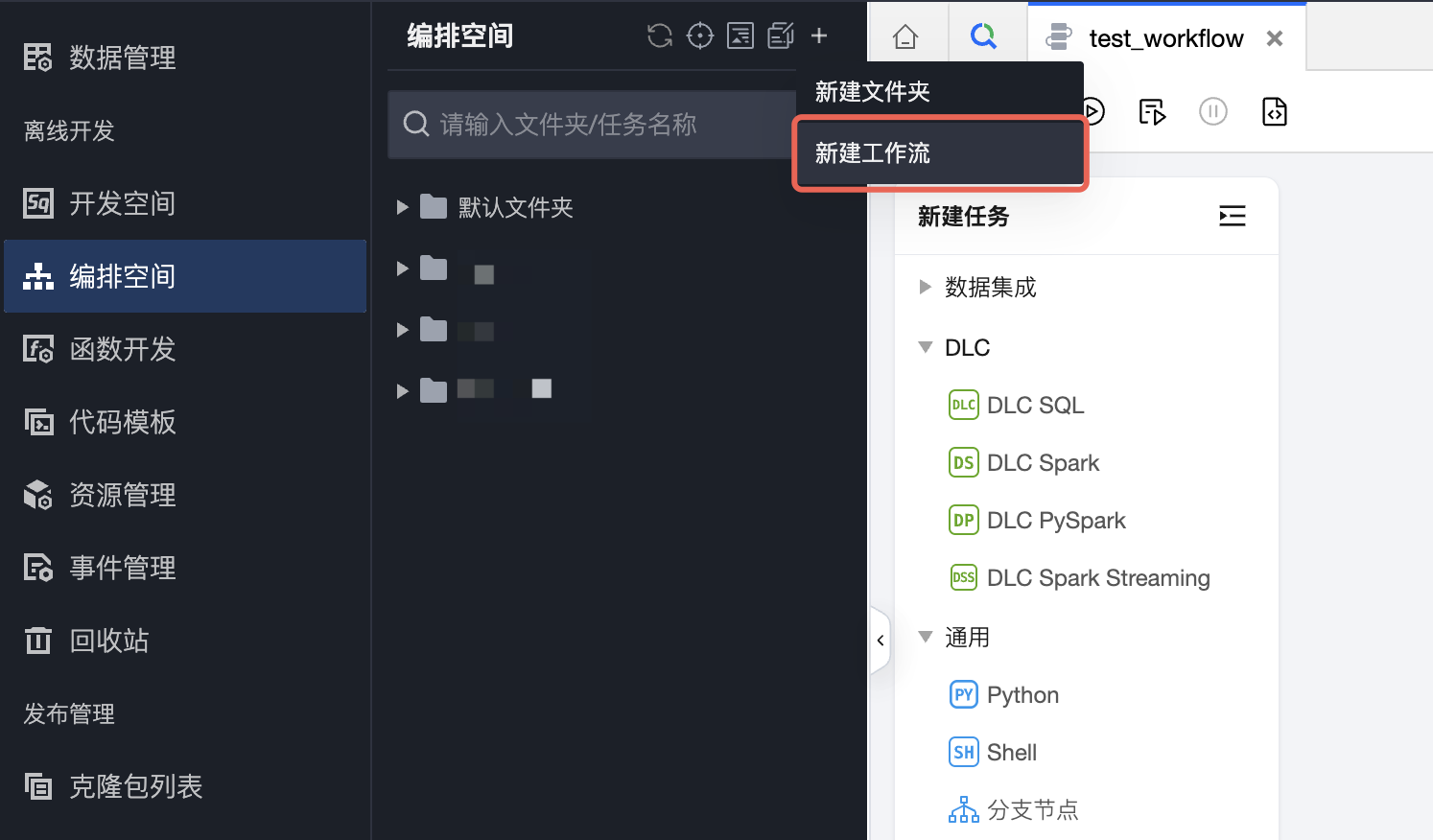Expand the last folder in the tree
The height and width of the screenshot is (840, 1433).
click(x=403, y=391)
